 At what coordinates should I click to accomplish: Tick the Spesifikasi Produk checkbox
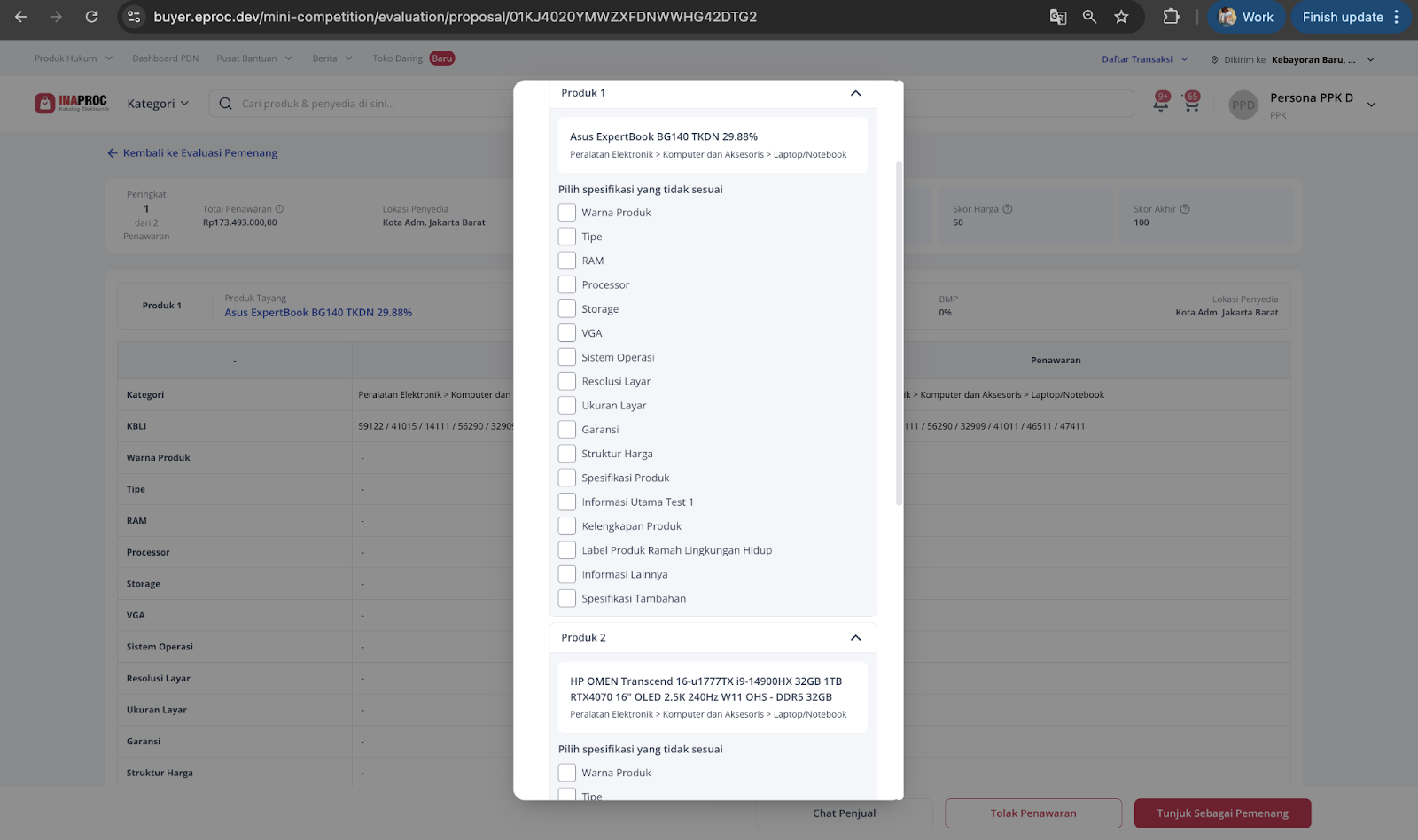(x=567, y=478)
